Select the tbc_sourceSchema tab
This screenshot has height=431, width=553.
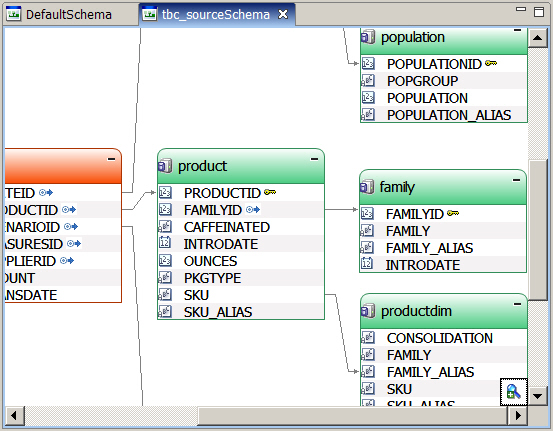point(216,14)
